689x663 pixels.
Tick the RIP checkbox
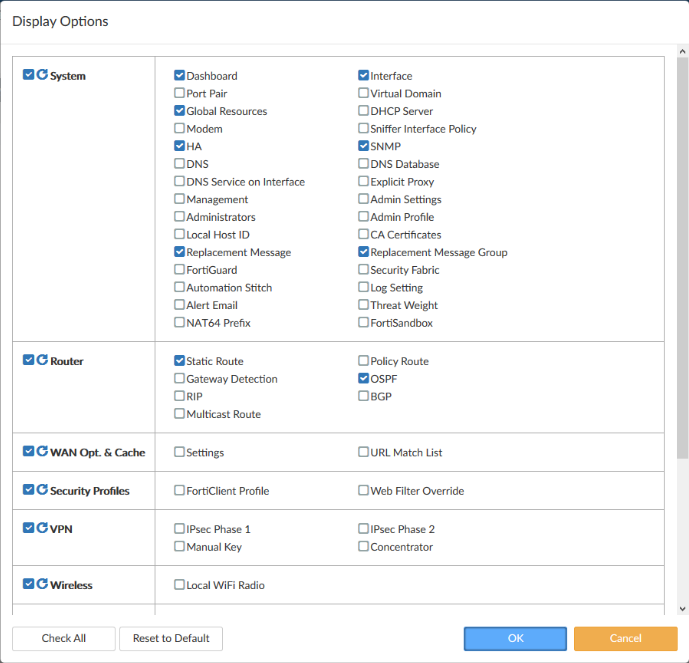click(x=179, y=395)
